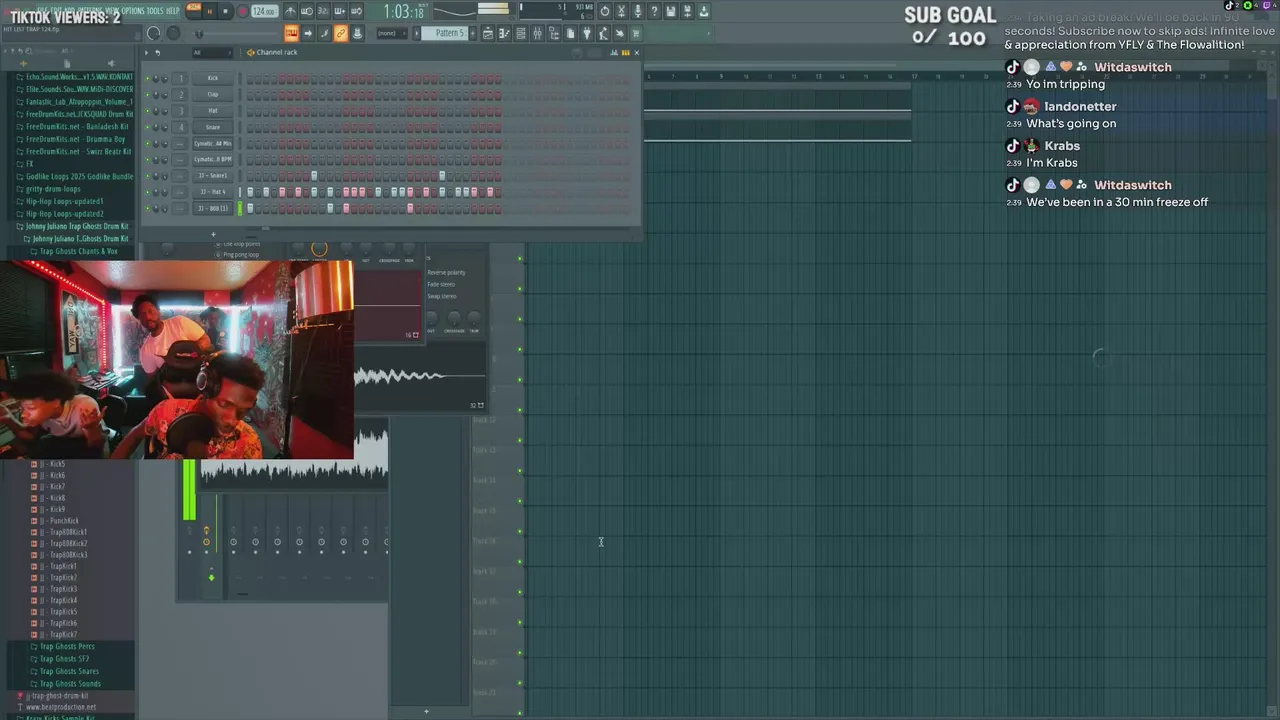Select the Clap channel button
The width and height of the screenshot is (1280, 720).
tap(212, 94)
